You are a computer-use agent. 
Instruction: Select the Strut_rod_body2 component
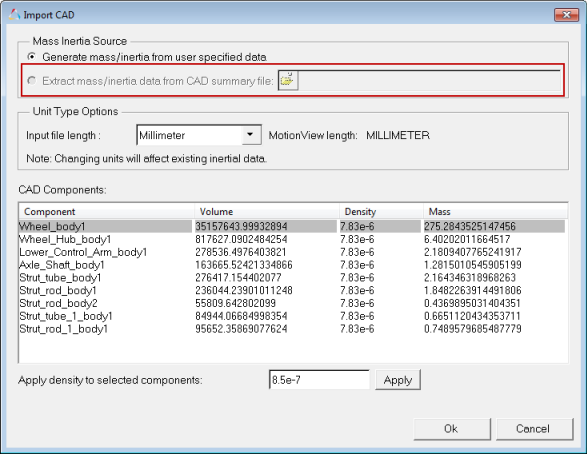[x=58, y=303]
